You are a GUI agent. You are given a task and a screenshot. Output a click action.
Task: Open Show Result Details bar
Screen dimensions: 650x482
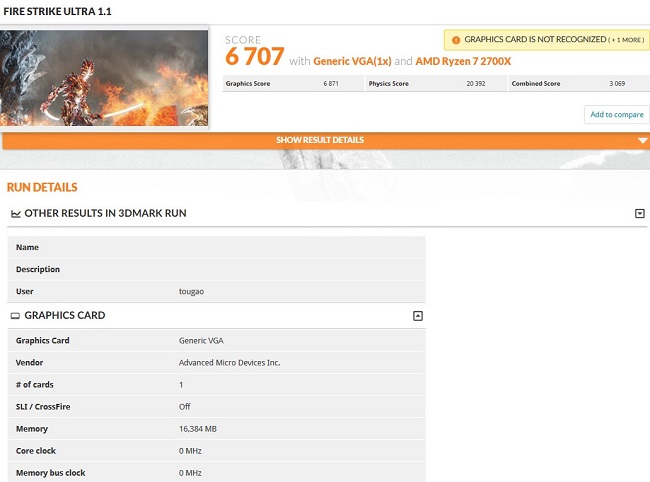coord(325,140)
